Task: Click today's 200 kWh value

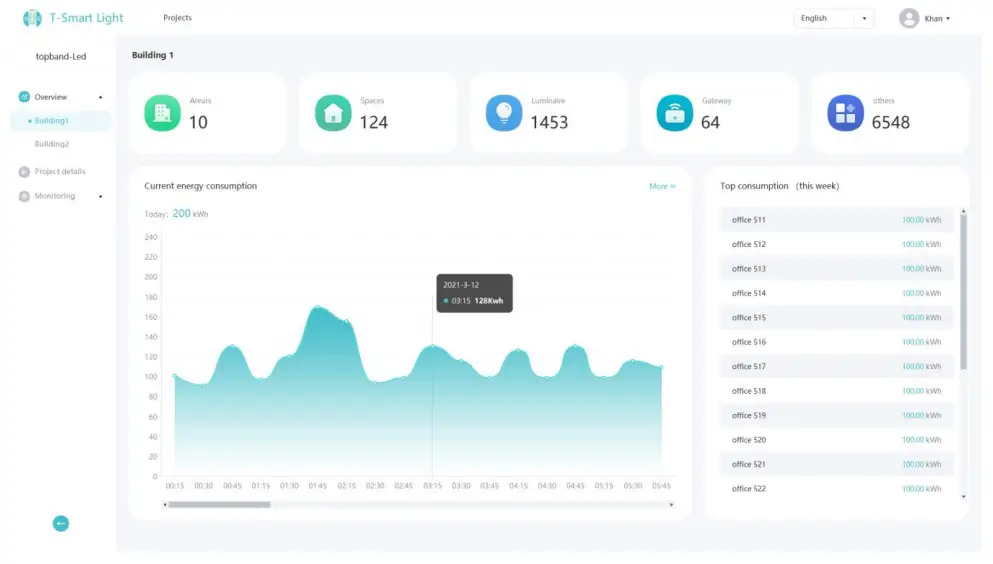Action: click(190, 213)
